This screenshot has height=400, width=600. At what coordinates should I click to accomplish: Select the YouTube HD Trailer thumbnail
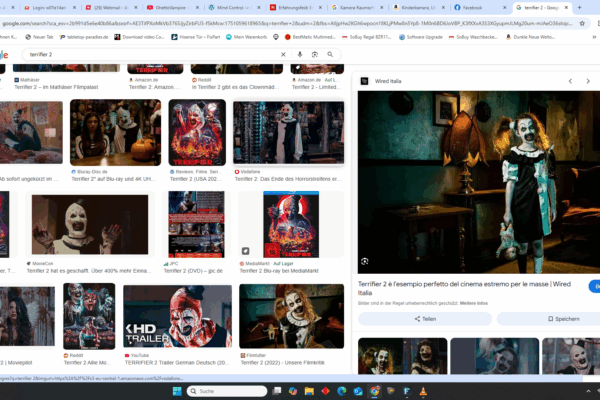click(178, 316)
